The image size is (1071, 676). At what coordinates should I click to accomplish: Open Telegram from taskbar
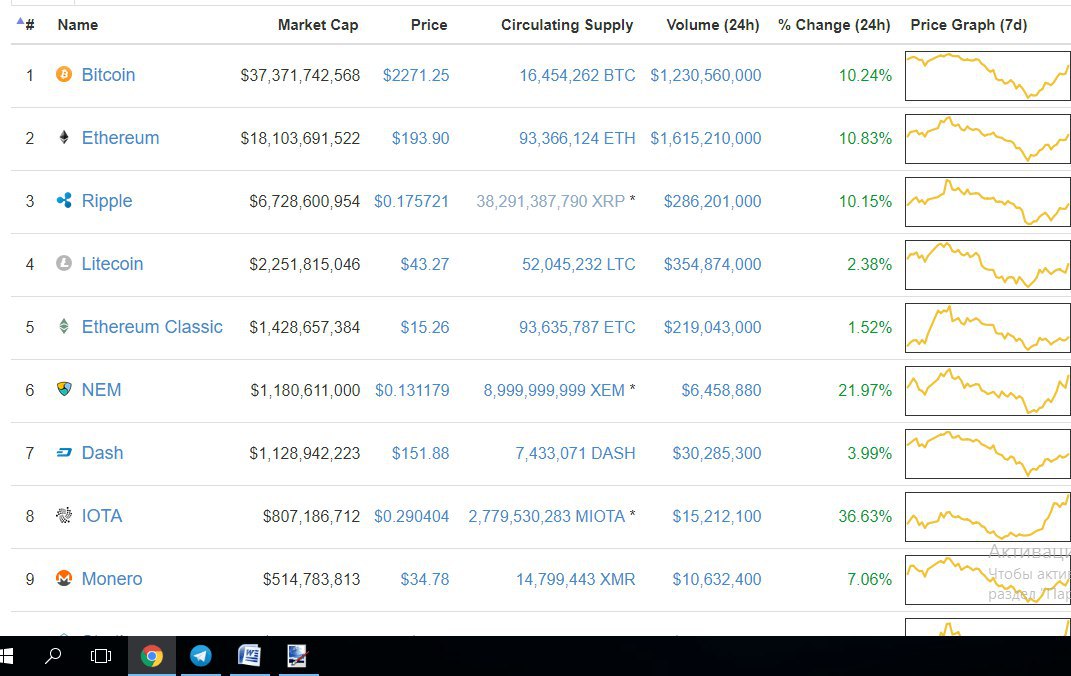tap(200, 656)
